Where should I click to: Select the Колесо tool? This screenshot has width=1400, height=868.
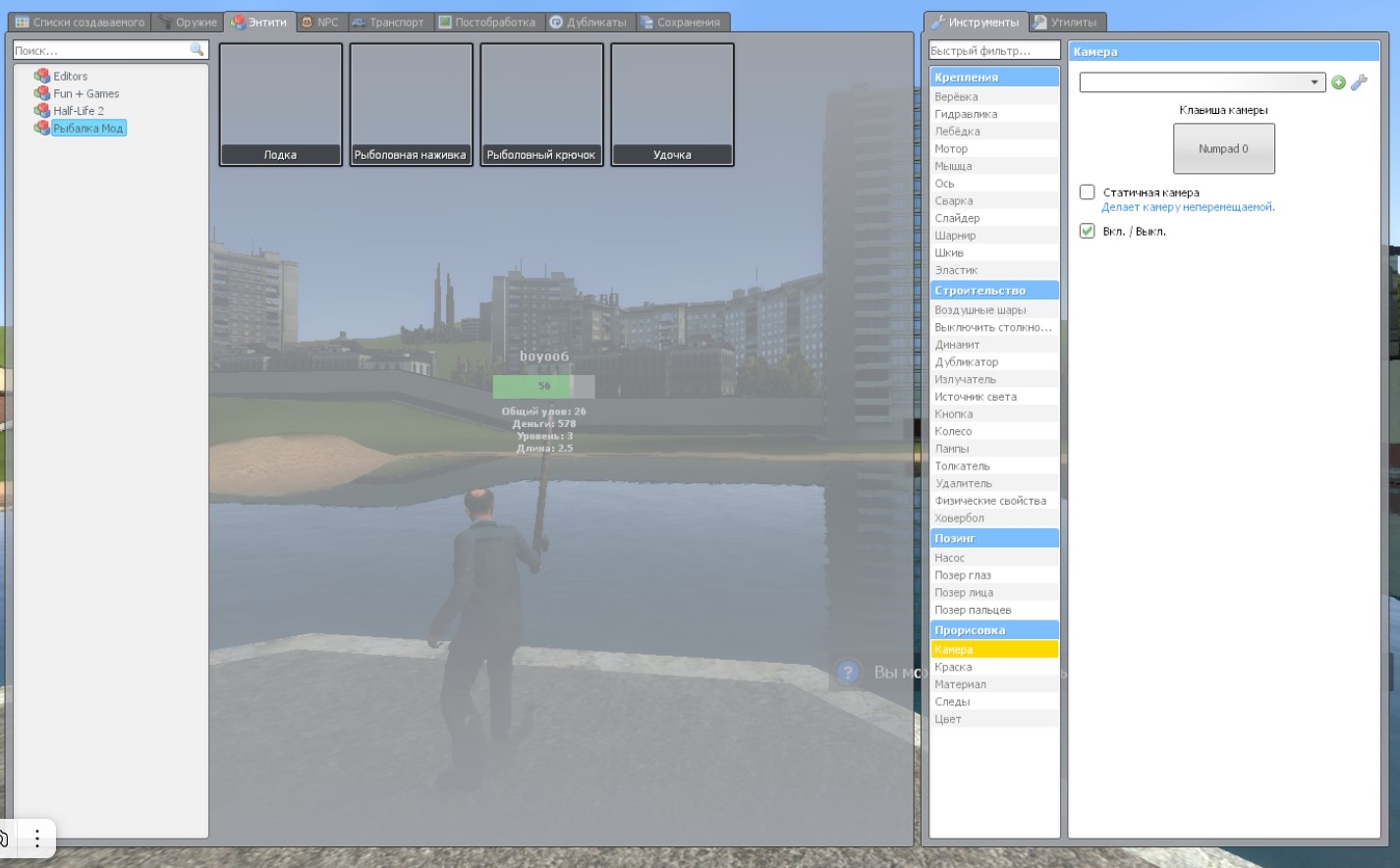(994, 431)
